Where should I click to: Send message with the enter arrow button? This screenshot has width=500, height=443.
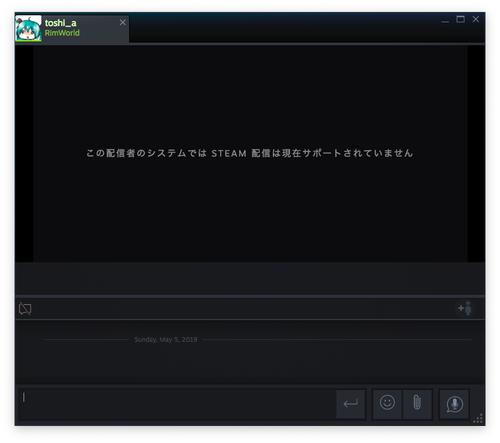point(350,403)
